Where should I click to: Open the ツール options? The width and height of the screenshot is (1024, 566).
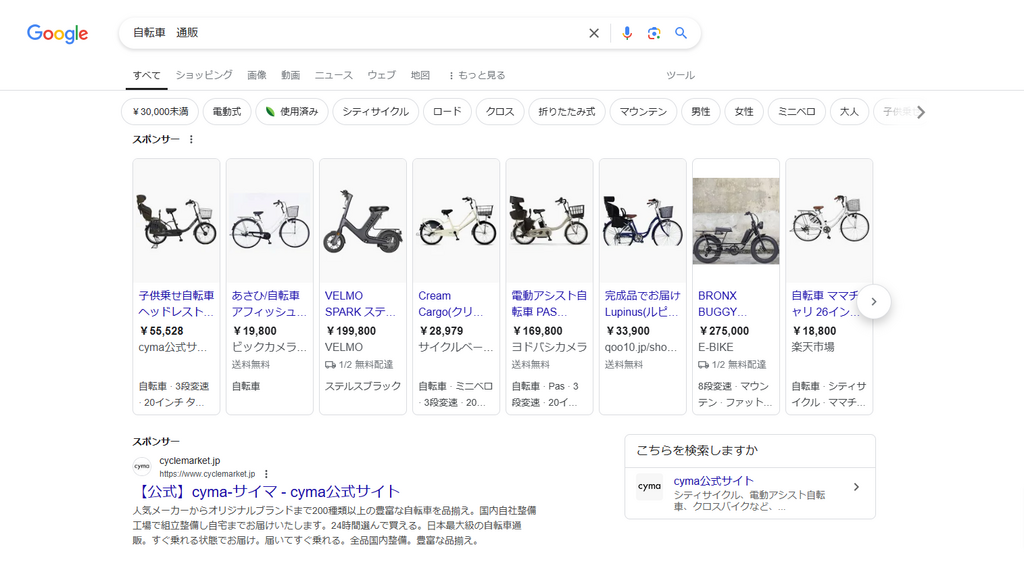point(680,75)
